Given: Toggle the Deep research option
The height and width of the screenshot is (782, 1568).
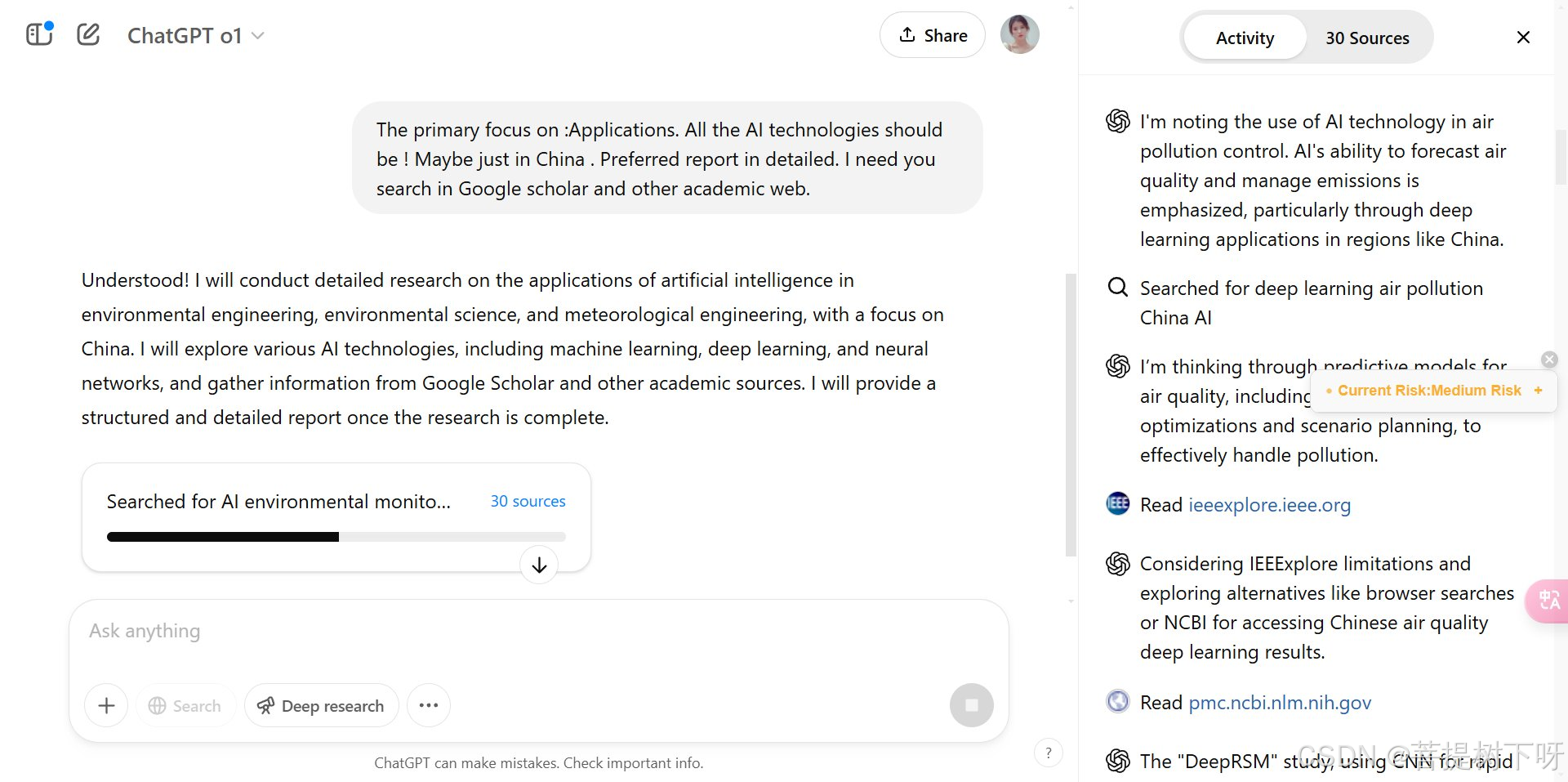Looking at the screenshot, I should 321,705.
